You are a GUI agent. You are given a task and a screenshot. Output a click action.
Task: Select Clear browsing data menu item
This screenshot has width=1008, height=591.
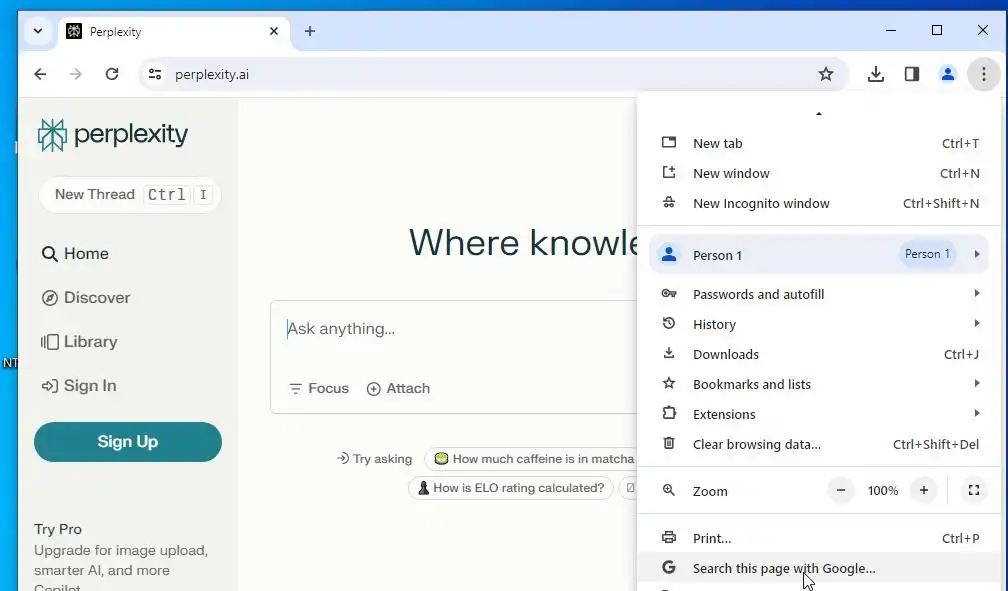pyautogui.click(x=818, y=444)
